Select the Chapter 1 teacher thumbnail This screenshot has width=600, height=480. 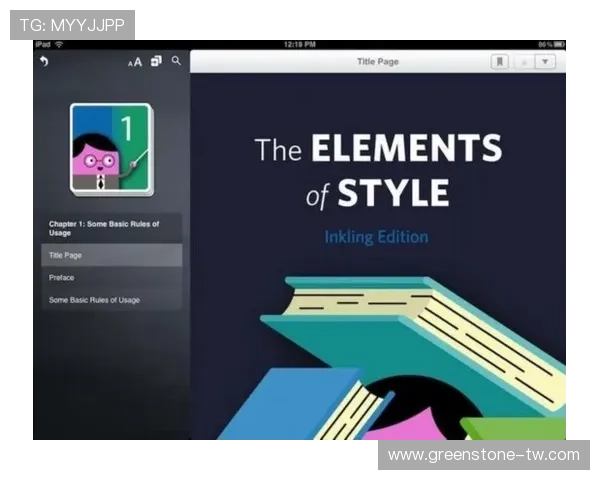(111, 150)
